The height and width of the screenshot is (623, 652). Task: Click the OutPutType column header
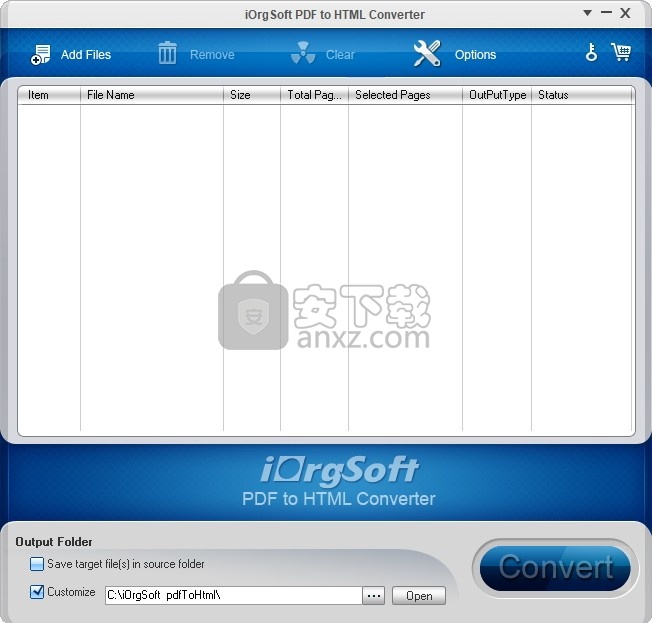click(x=497, y=95)
